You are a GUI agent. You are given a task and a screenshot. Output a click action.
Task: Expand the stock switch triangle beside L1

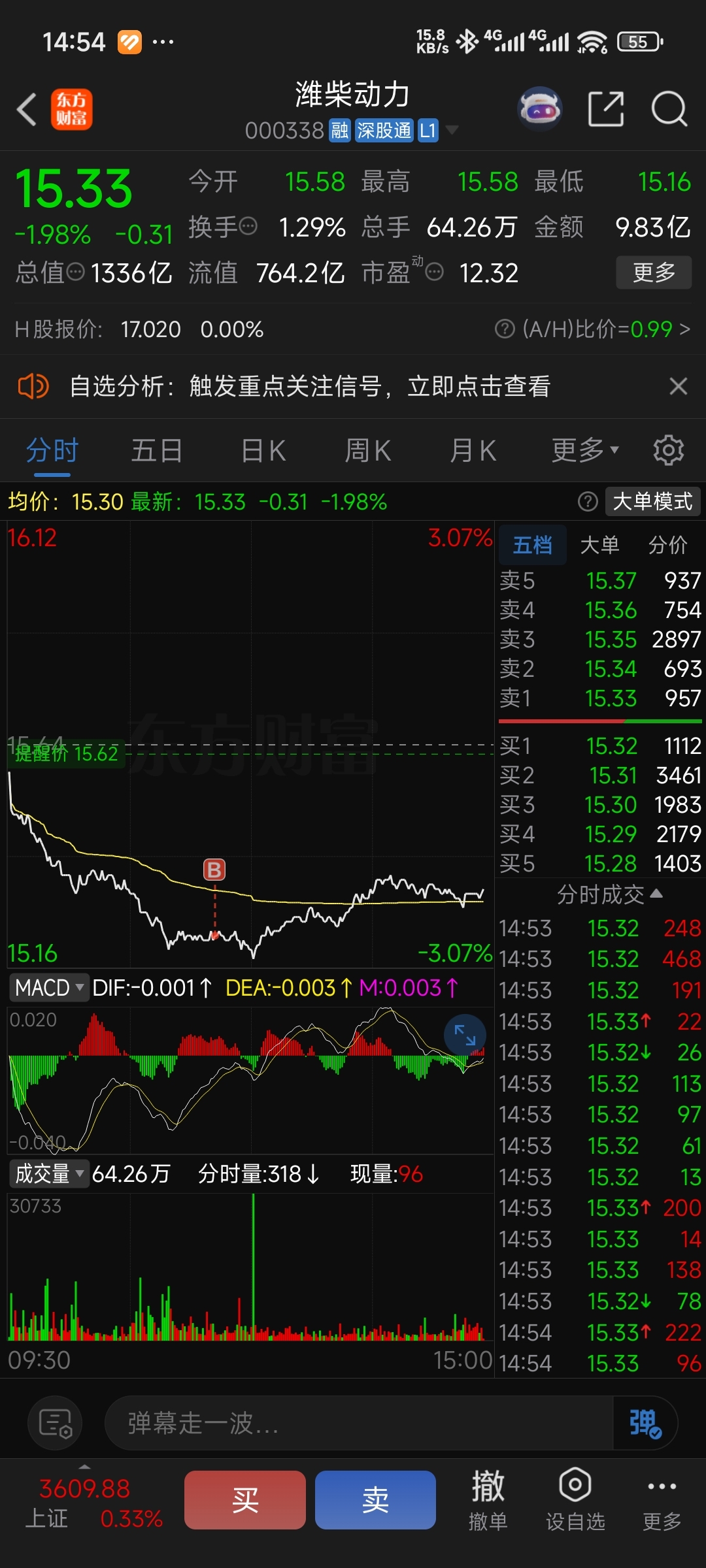click(451, 131)
